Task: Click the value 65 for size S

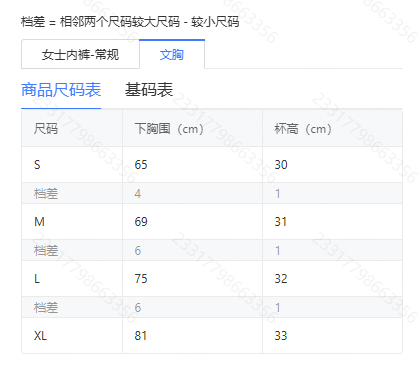Action: (141, 165)
